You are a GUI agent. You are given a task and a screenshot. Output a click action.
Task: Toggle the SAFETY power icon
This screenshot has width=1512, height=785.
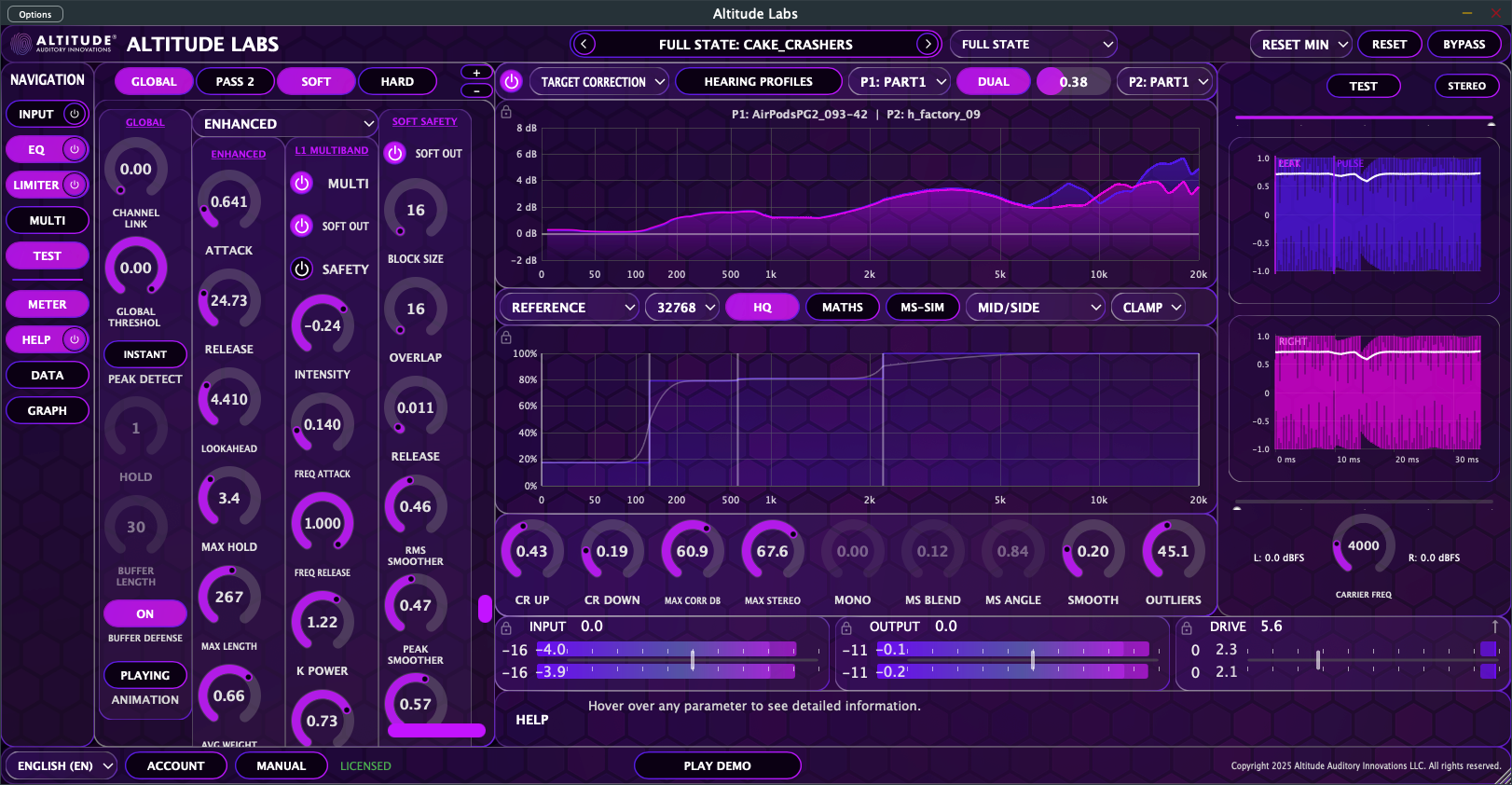302,269
